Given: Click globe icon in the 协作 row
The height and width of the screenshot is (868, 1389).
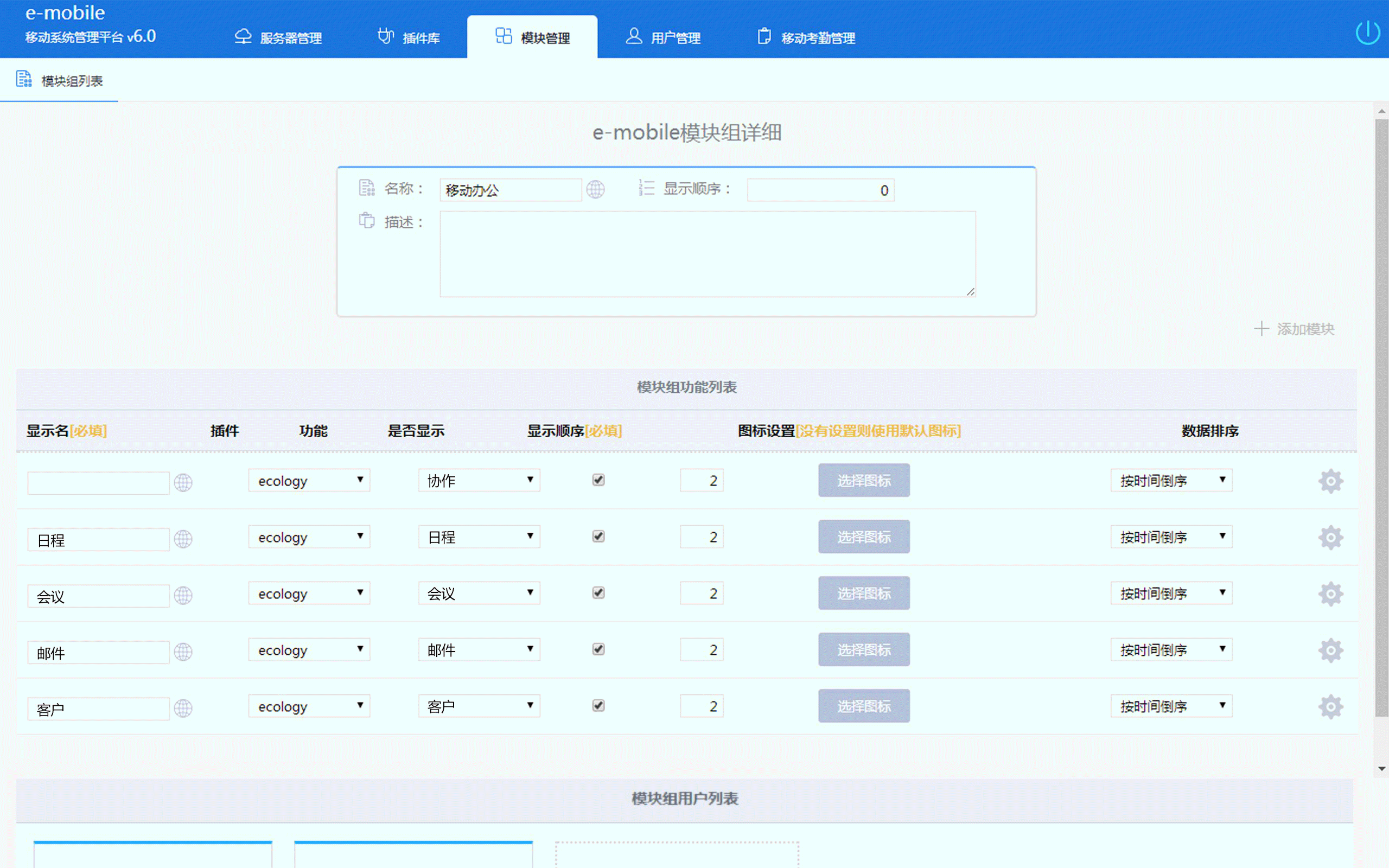Looking at the screenshot, I should click(183, 482).
